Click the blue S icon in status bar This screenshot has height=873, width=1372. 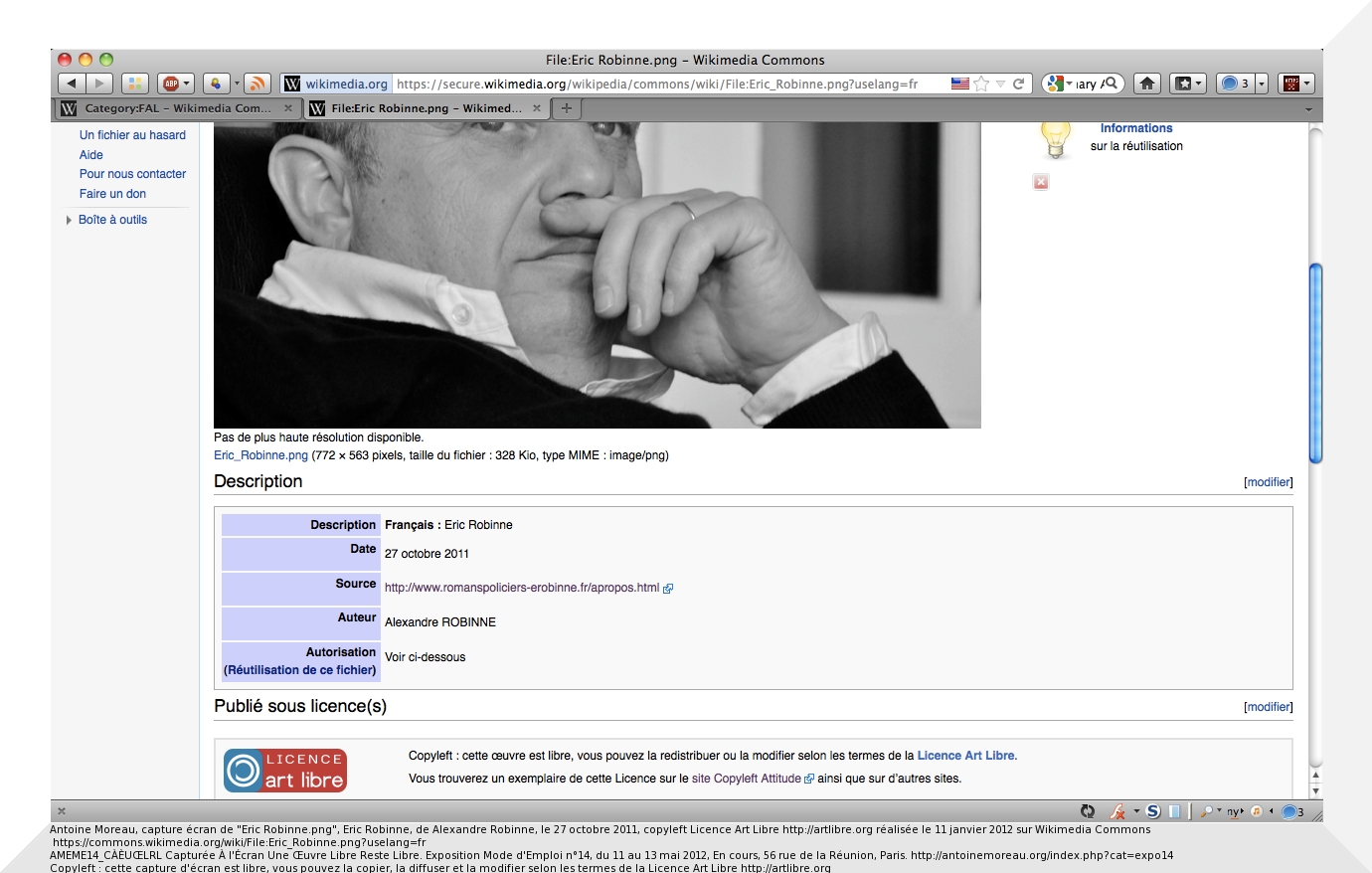pyautogui.click(x=1153, y=811)
